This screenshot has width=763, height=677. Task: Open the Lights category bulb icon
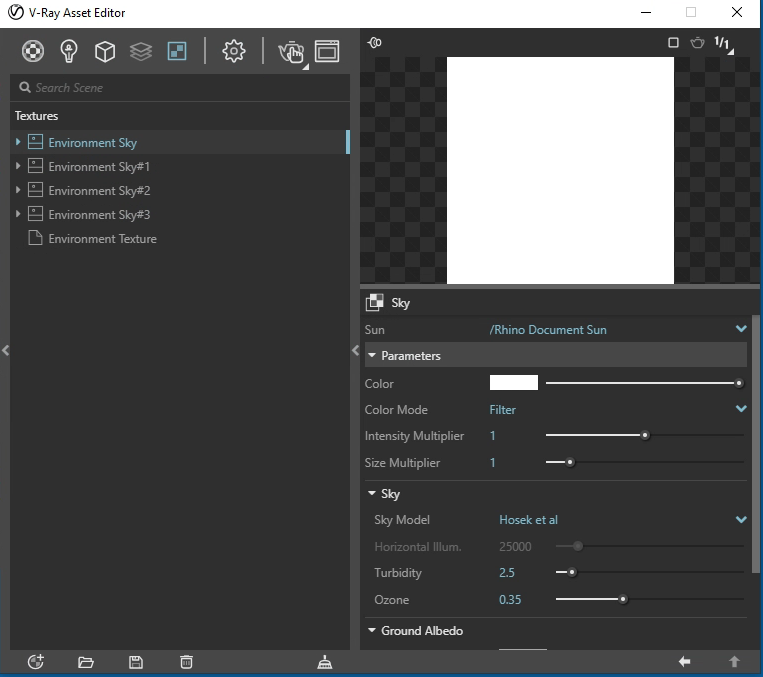[x=69, y=51]
